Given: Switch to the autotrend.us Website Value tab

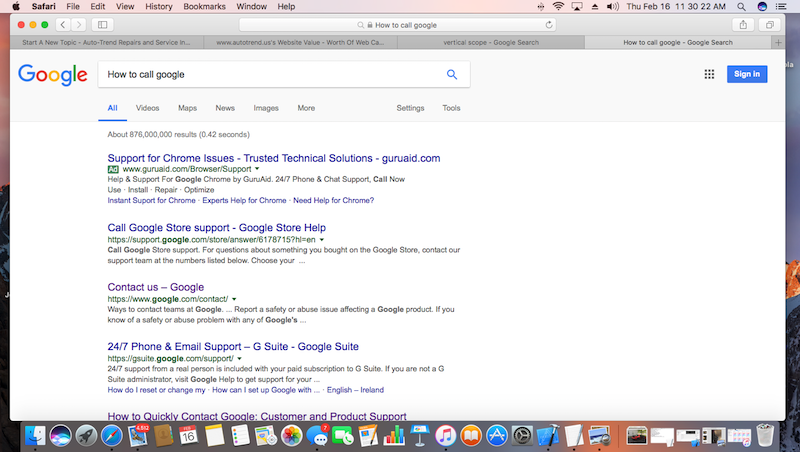Looking at the screenshot, I should [x=301, y=42].
